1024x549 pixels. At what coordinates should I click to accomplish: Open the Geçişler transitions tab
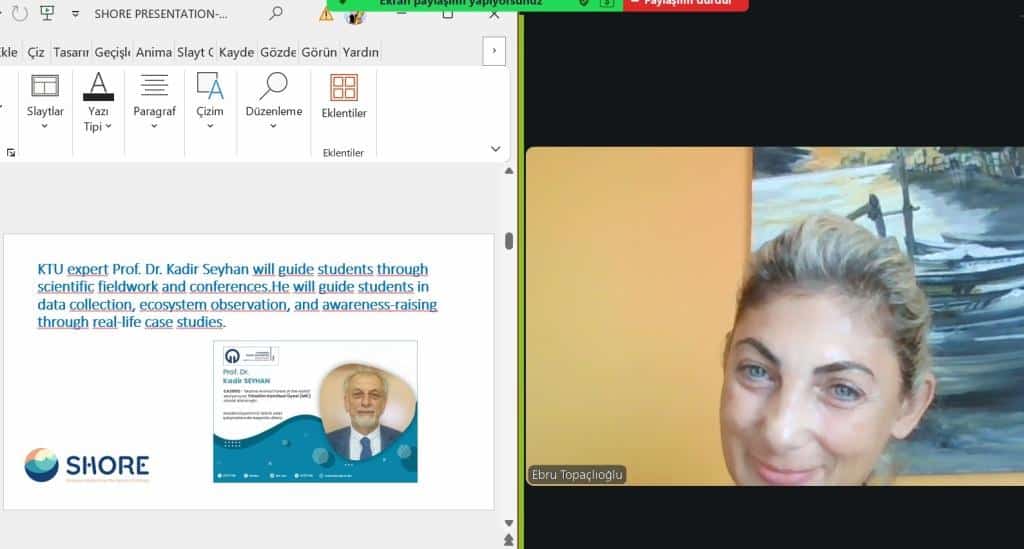click(x=111, y=52)
